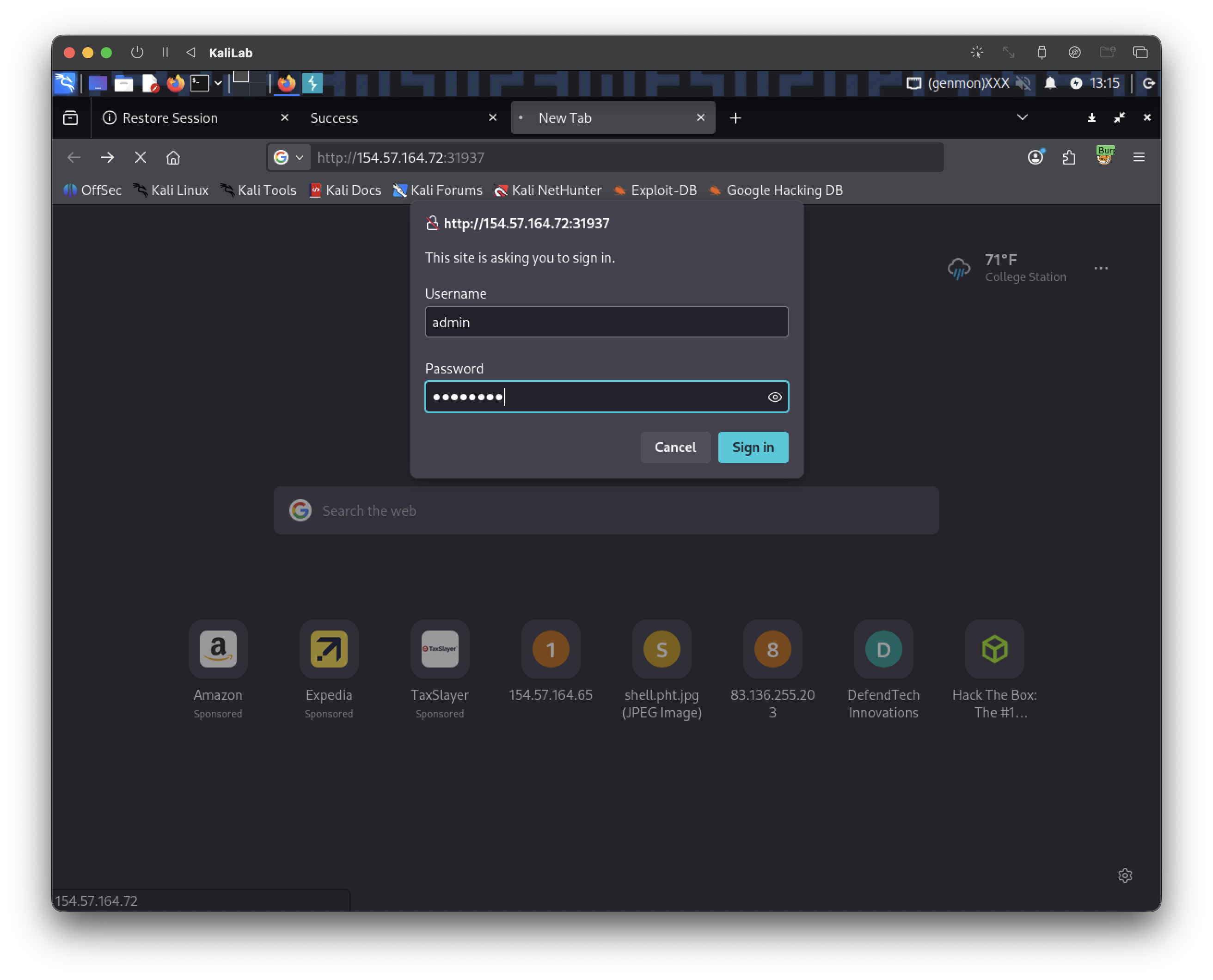Switch to the Success tab
Viewport: 1213px width, 980px height.
coord(334,118)
